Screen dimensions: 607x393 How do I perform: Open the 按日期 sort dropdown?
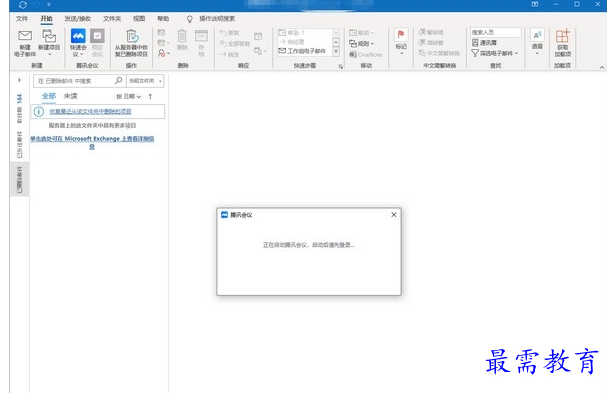coord(129,96)
